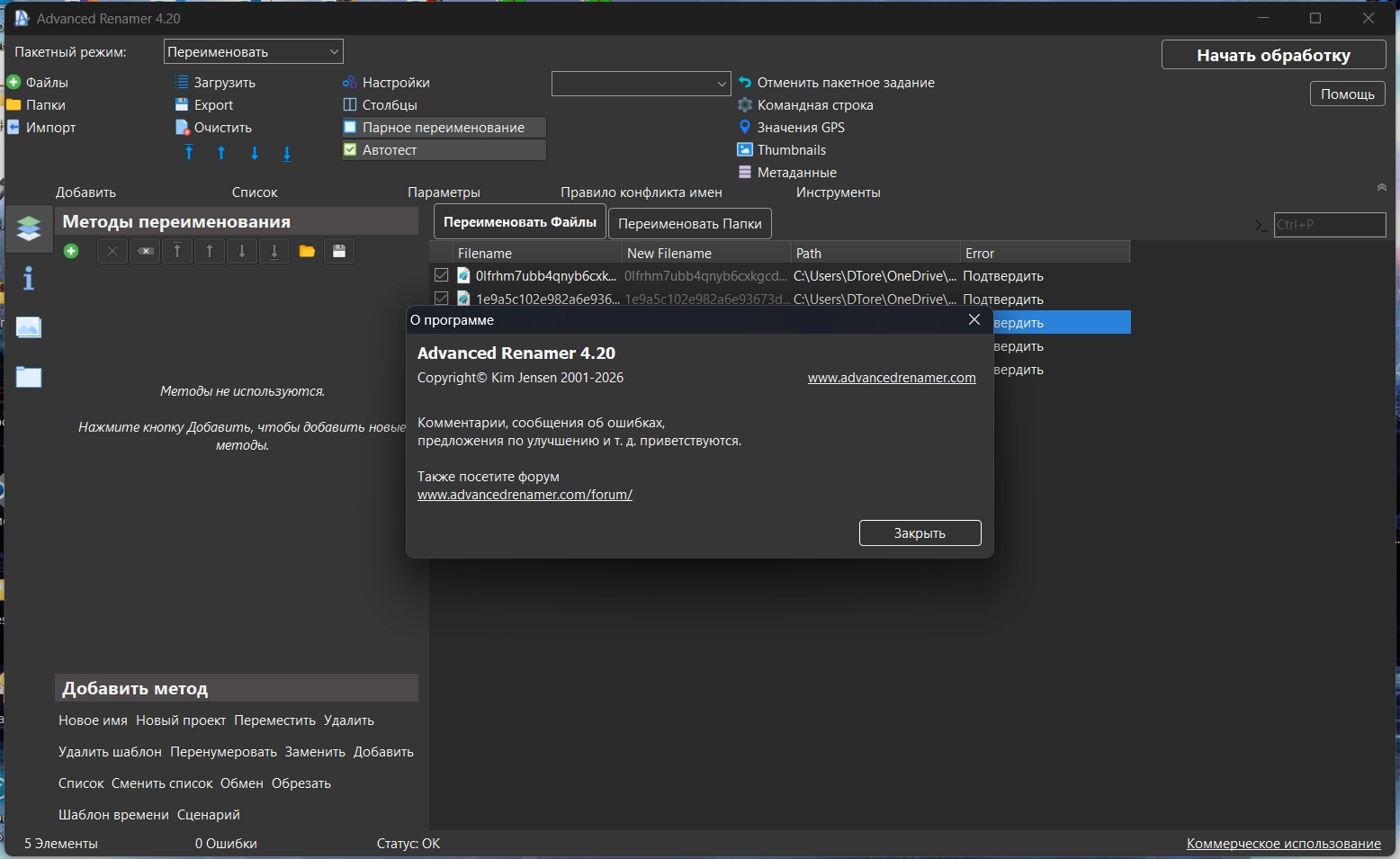The image size is (1400, 859).
Task: Click the clear-all-methods backspace icon
Action: [x=145, y=252]
